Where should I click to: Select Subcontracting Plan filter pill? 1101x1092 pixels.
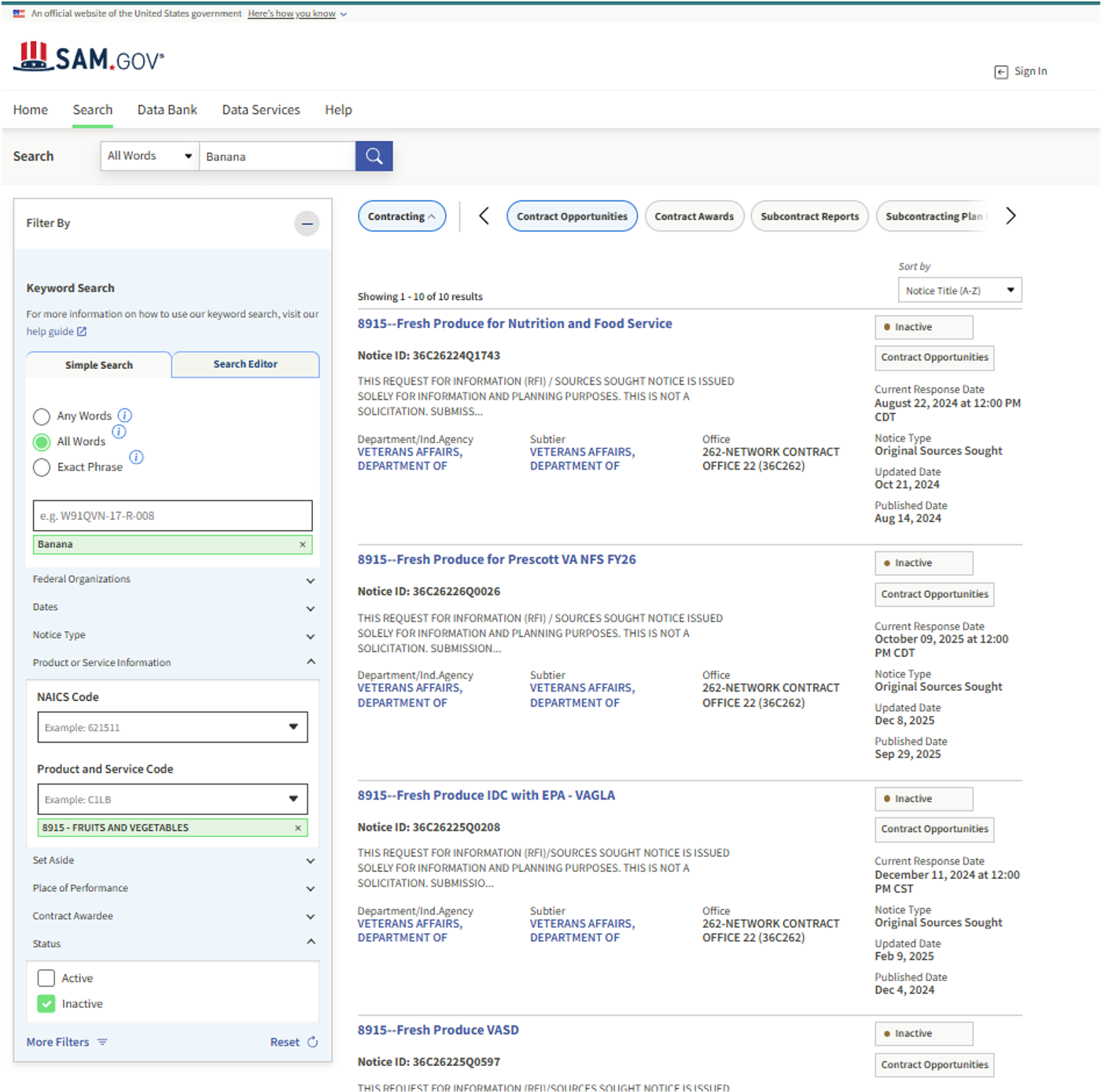point(934,216)
